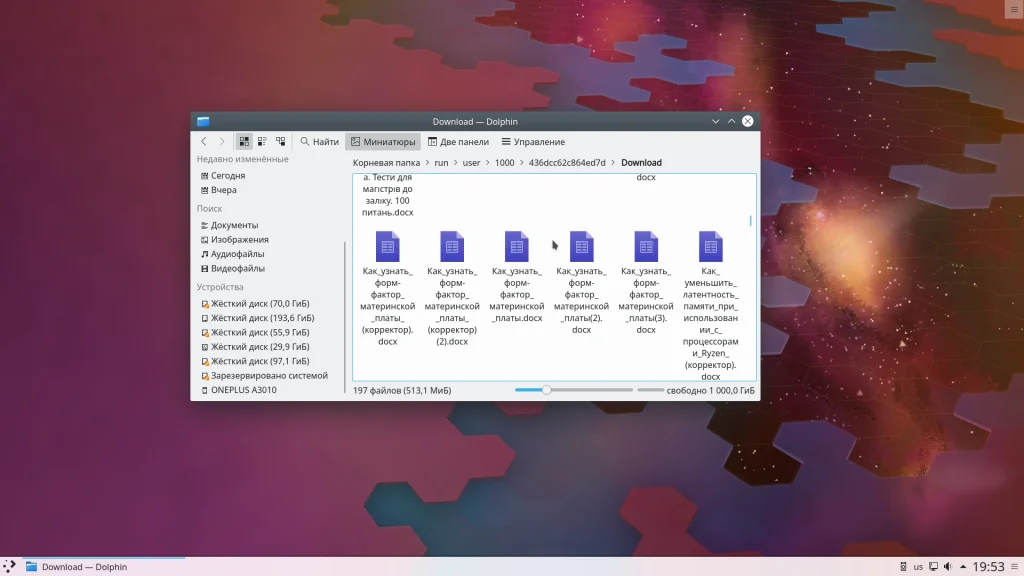Go to the 'user' breadcrumb folder
Image resolution: width=1024 pixels, height=576 pixels.
coord(472,162)
